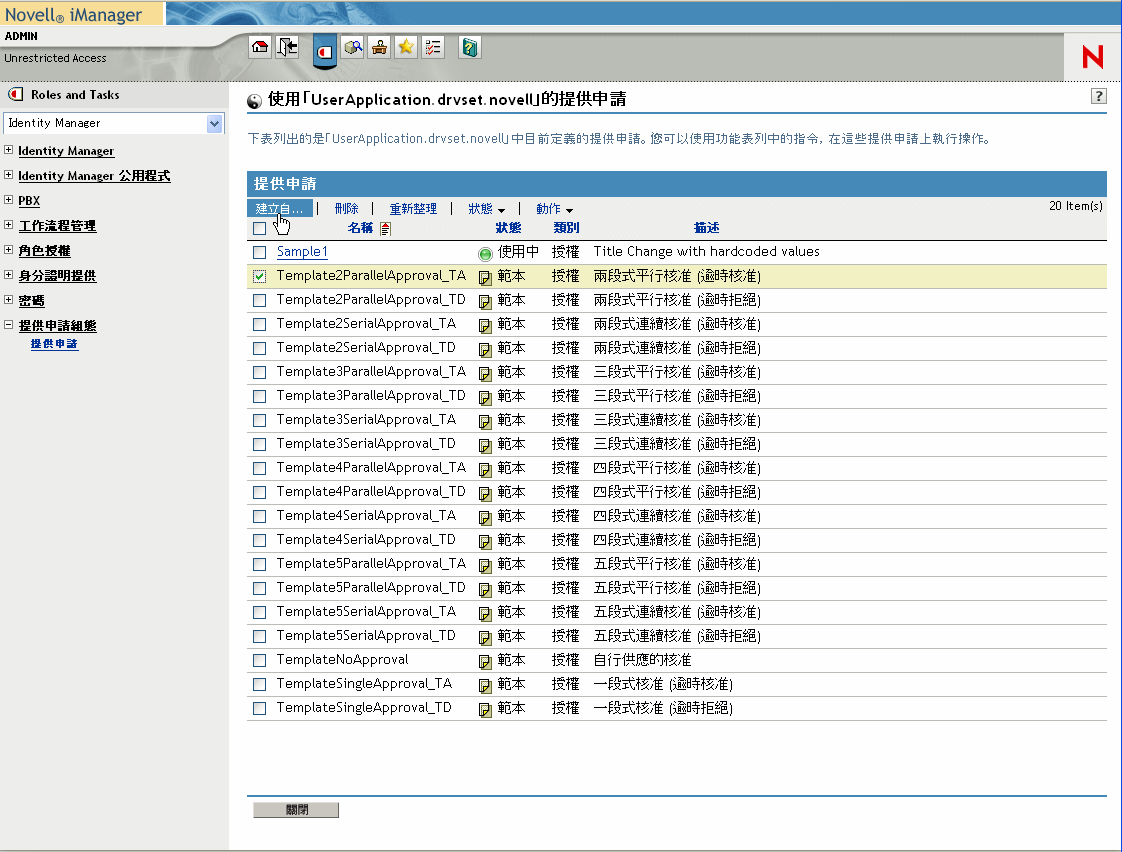This screenshot has height=852, width=1122.
Task: Expand the 工作流程管理 tree node
Action: pos(9,226)
